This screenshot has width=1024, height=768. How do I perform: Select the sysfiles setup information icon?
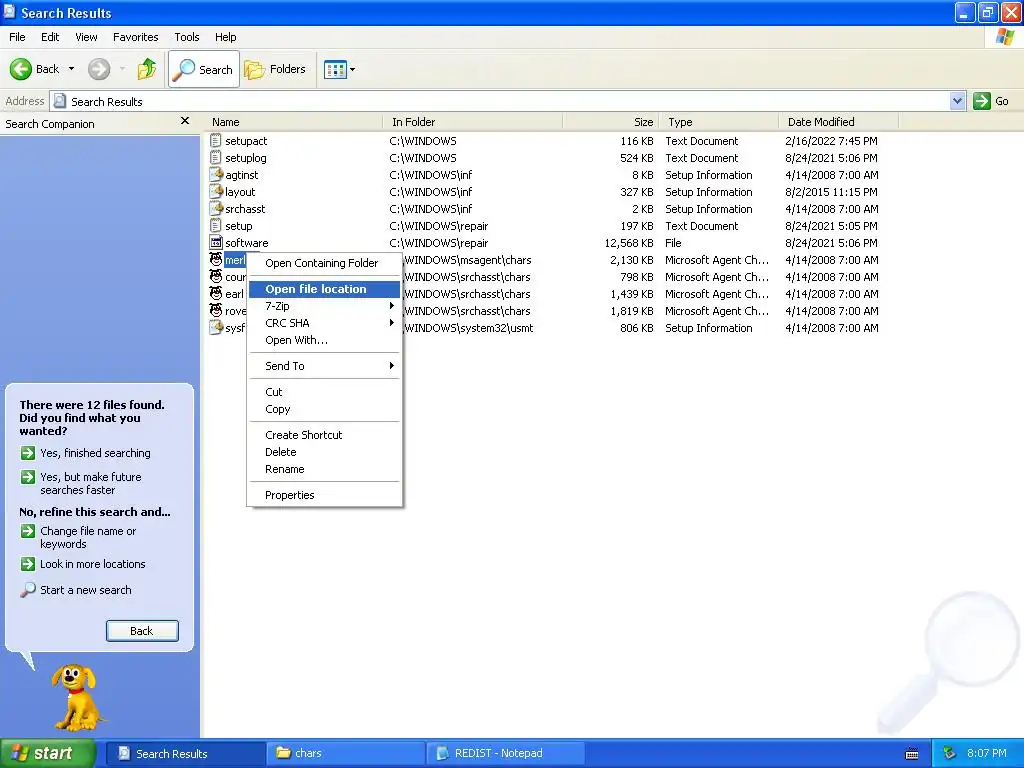pyautogui.click(x=216, y=327)
